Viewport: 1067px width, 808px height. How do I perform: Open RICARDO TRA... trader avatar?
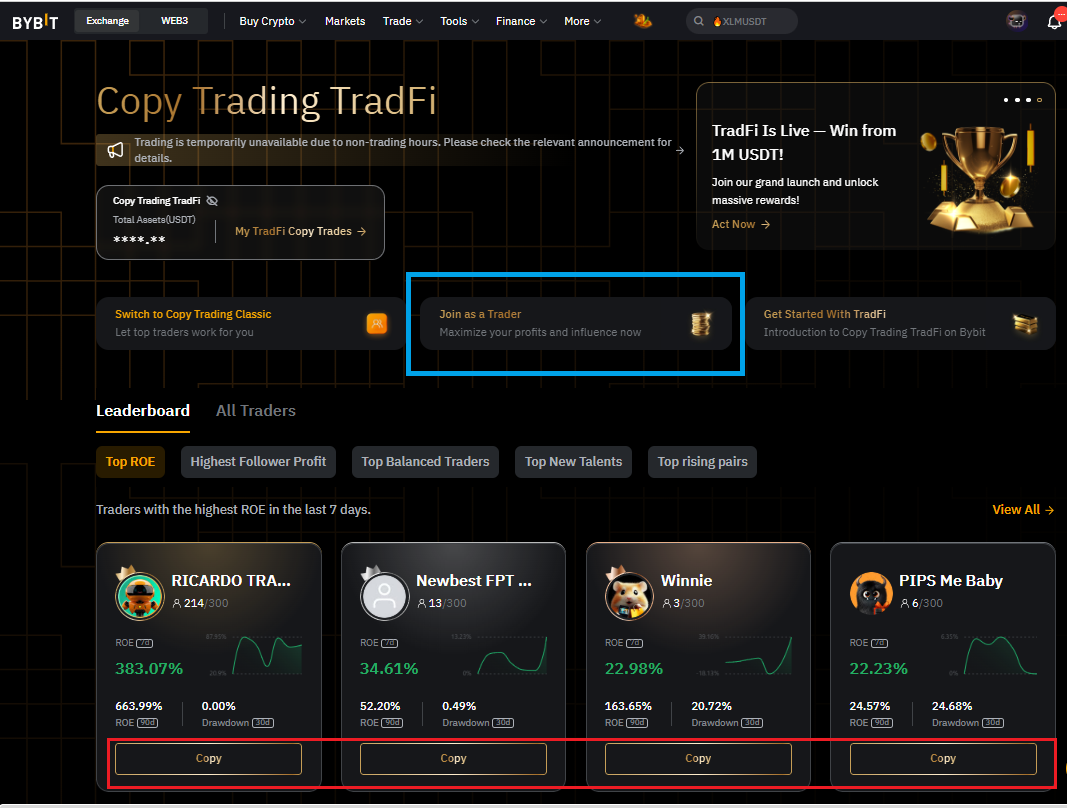tap(139, 596)
